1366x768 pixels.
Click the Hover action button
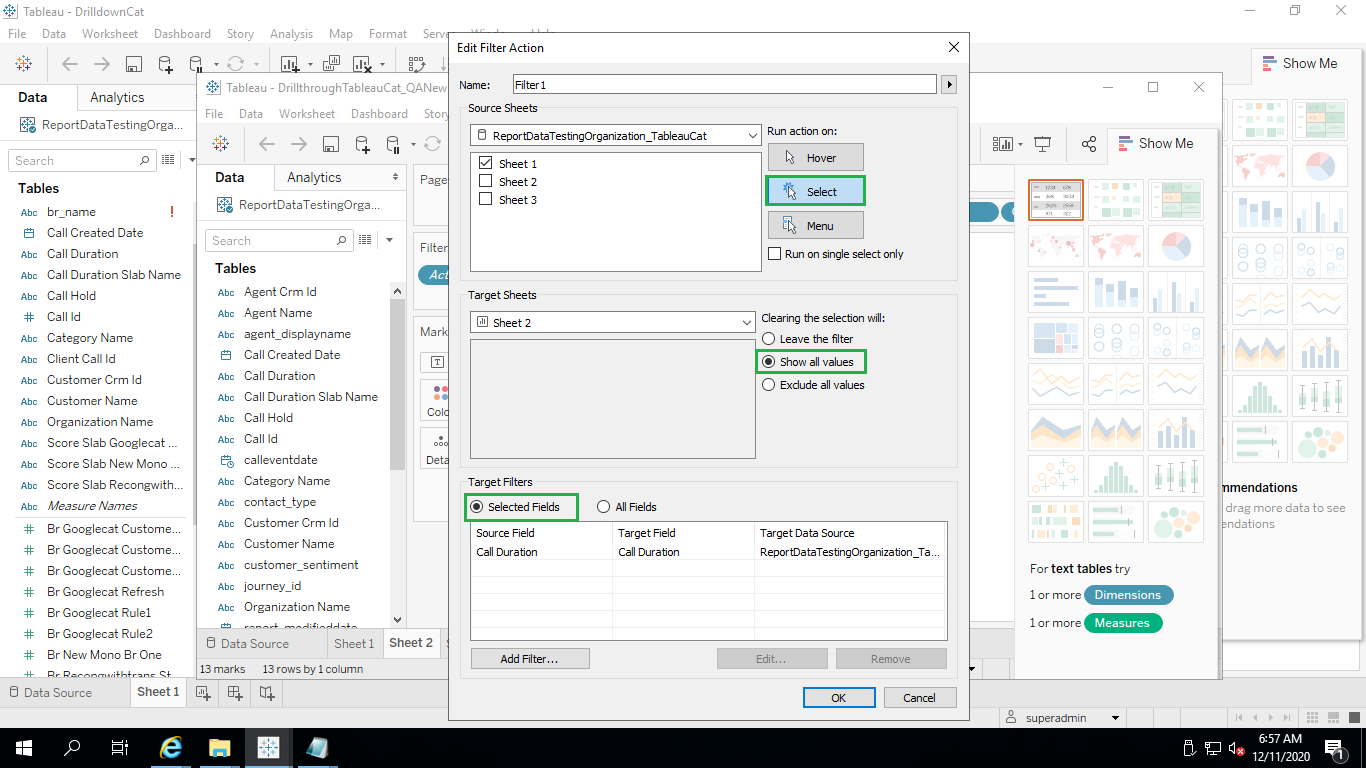pyautogui.click(x=815, y=158)
